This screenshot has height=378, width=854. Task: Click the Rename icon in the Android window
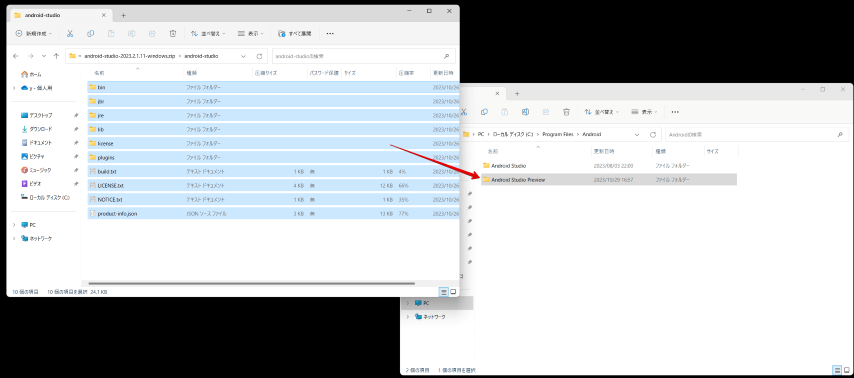[x=525, y=112]
